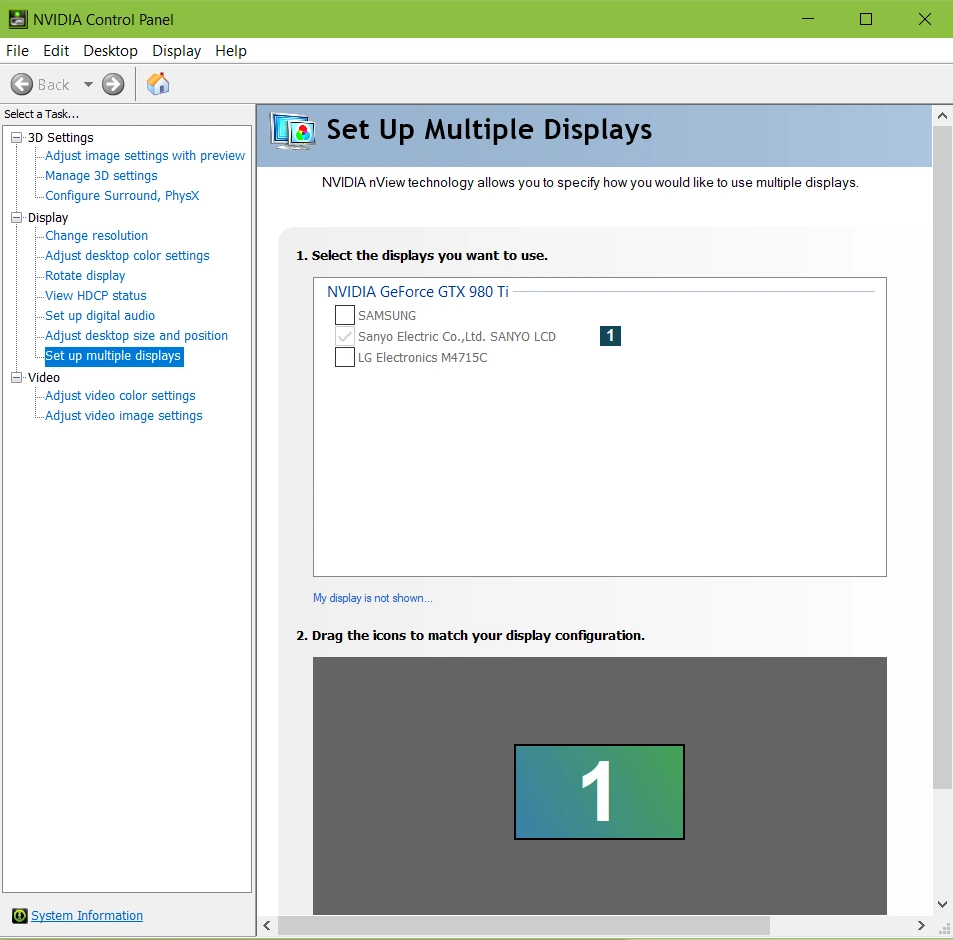
Task: Select display 1 thumbnail in the layout area
Action: click(x=599, y=792)
